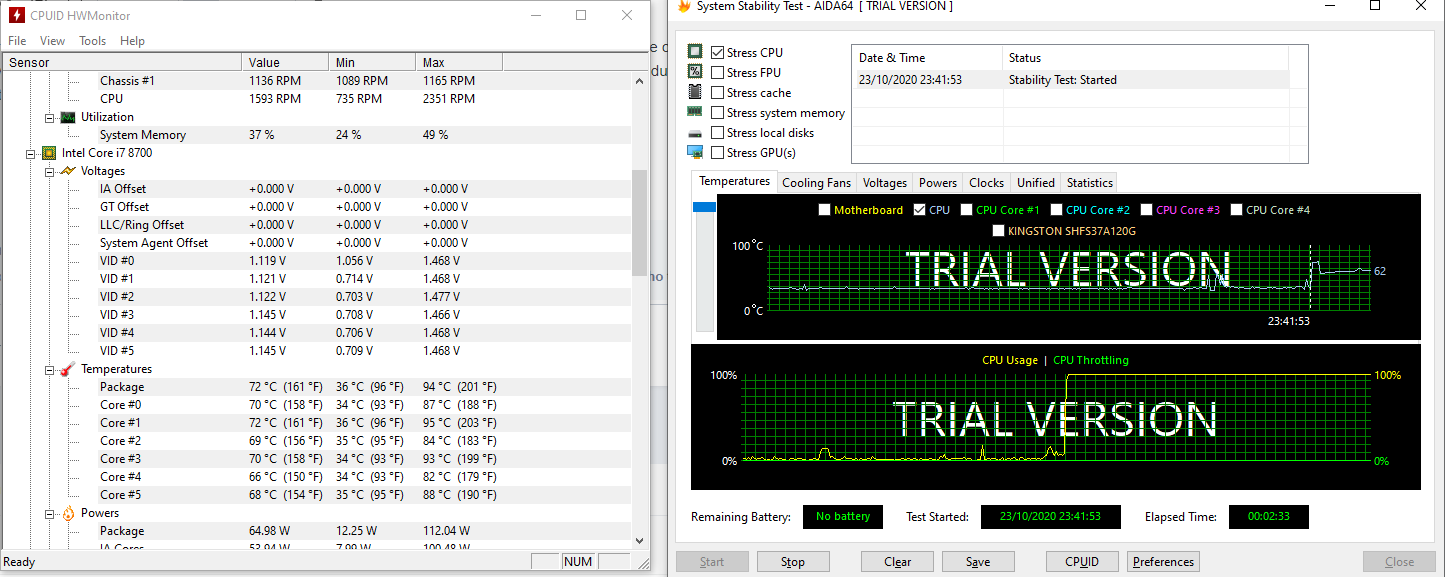1445x577 pixels.
Task: Click the Intel Core i7 8700 chip icon
Action: coord(49,153)
